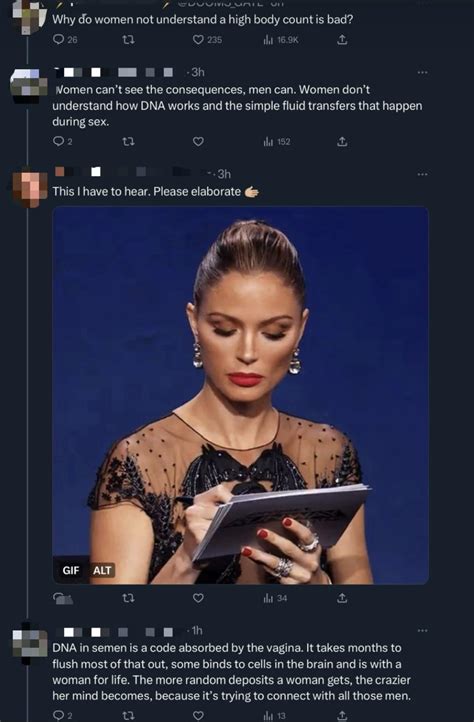Share the tweet with 16.9K views
This screenshot has height=722, width=474.
342,40
